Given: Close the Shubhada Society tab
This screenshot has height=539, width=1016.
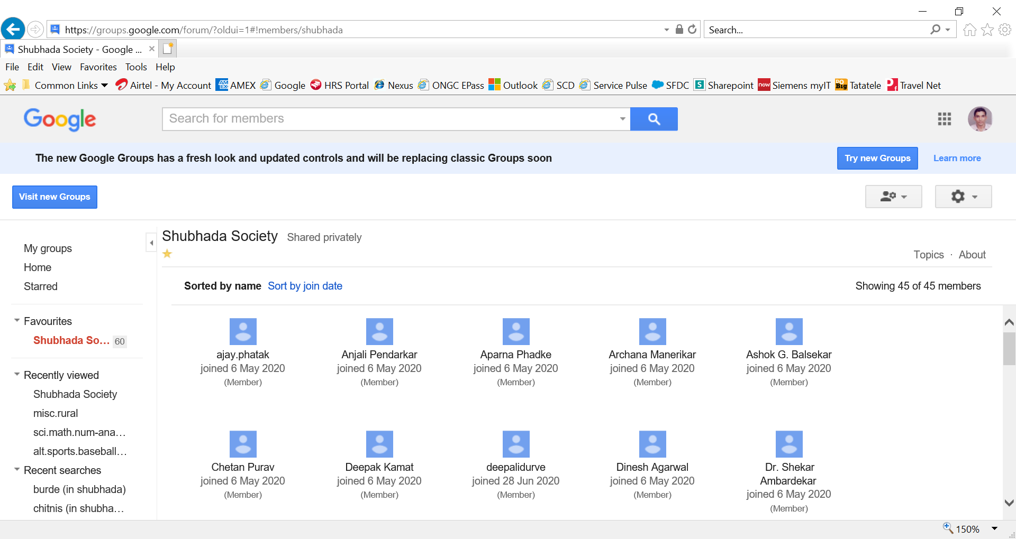Looking at the screenshot, I should coord(152,49).
